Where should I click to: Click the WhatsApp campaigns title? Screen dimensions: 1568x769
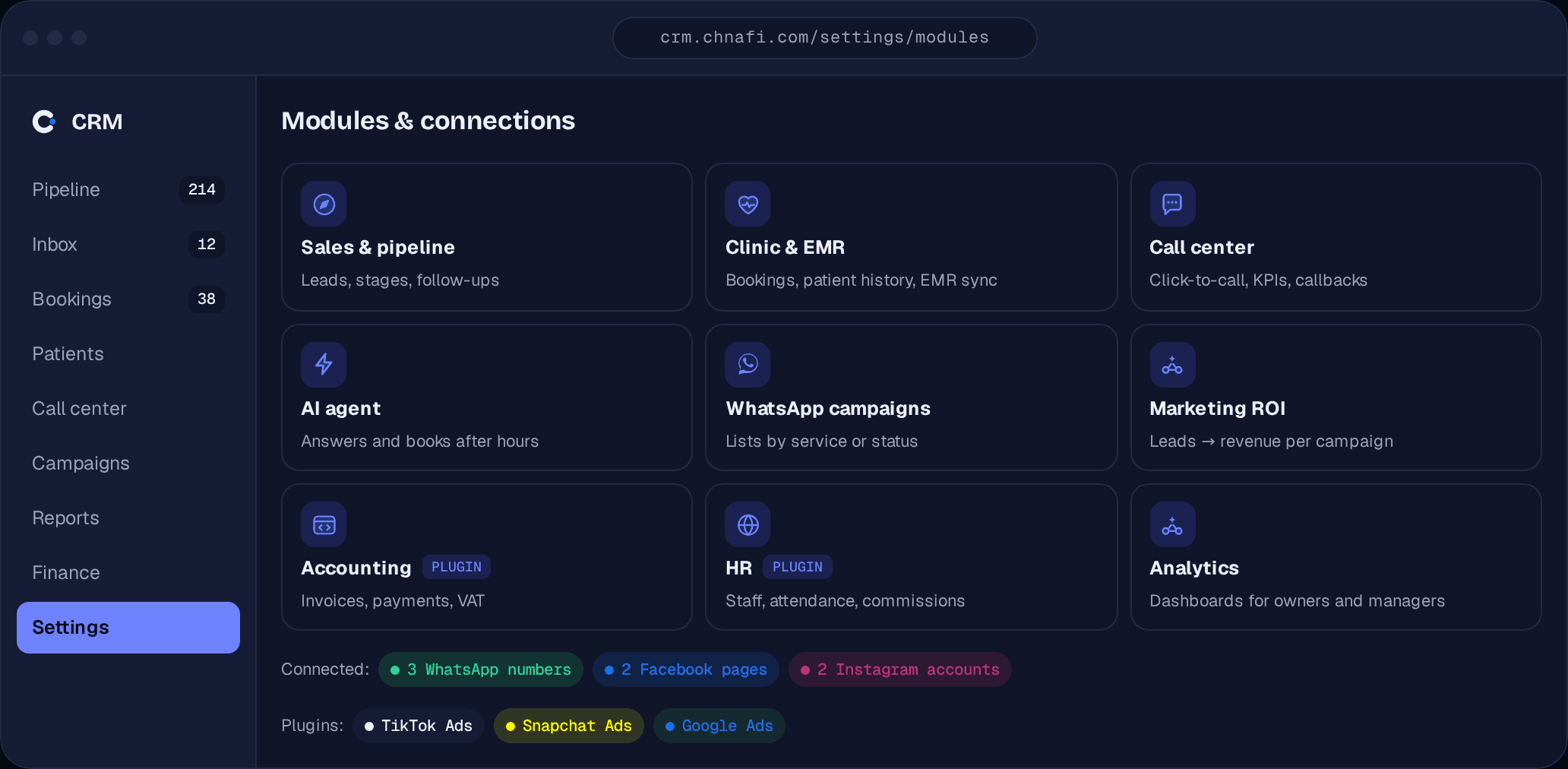click(x=828, y=408)
